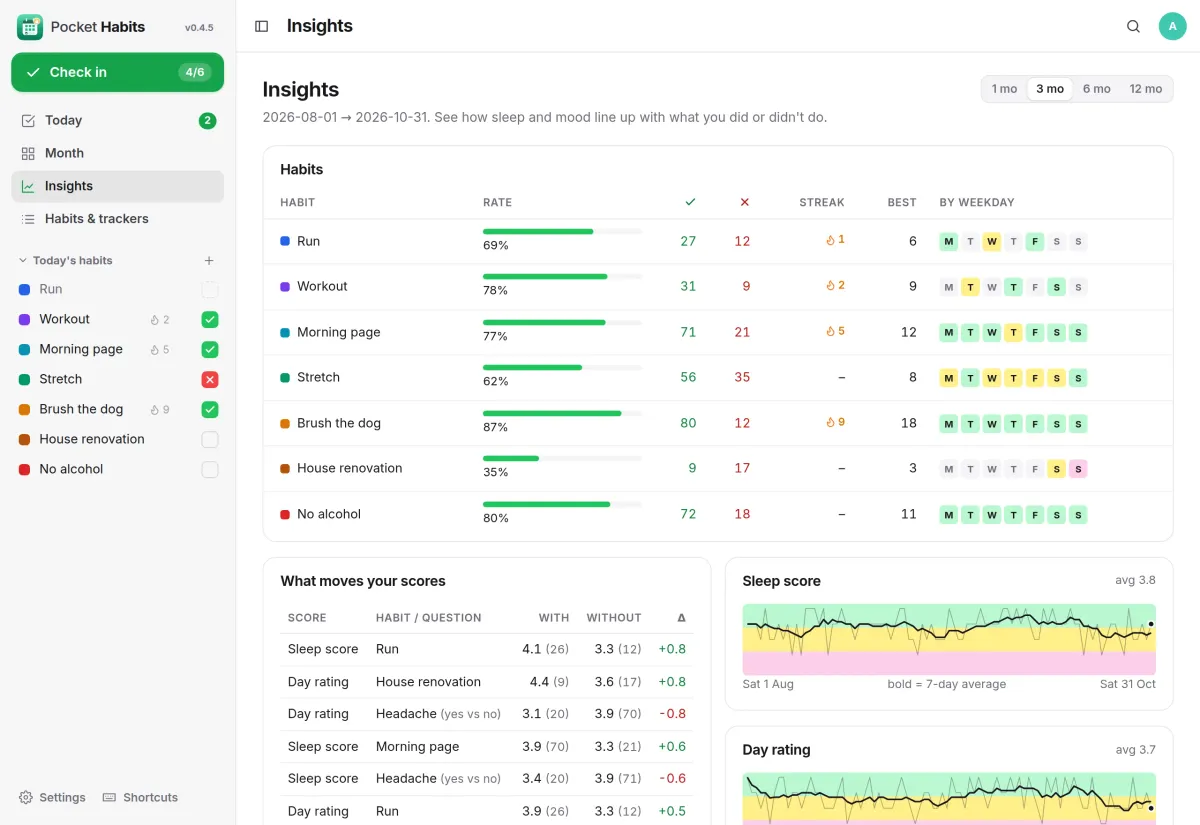The image size is (1200, 825).
Task: Click the BY WEEKDAY column header
Action: click(x=977, y=202)
